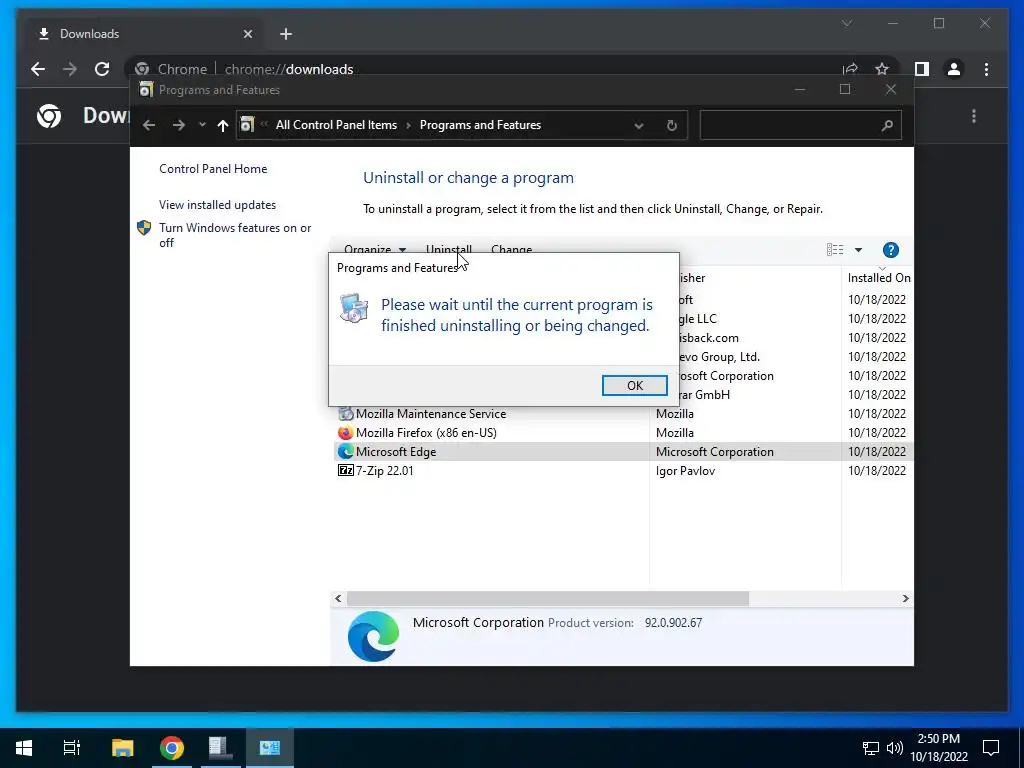Click OK in the Programs and Features dialog

634,385
